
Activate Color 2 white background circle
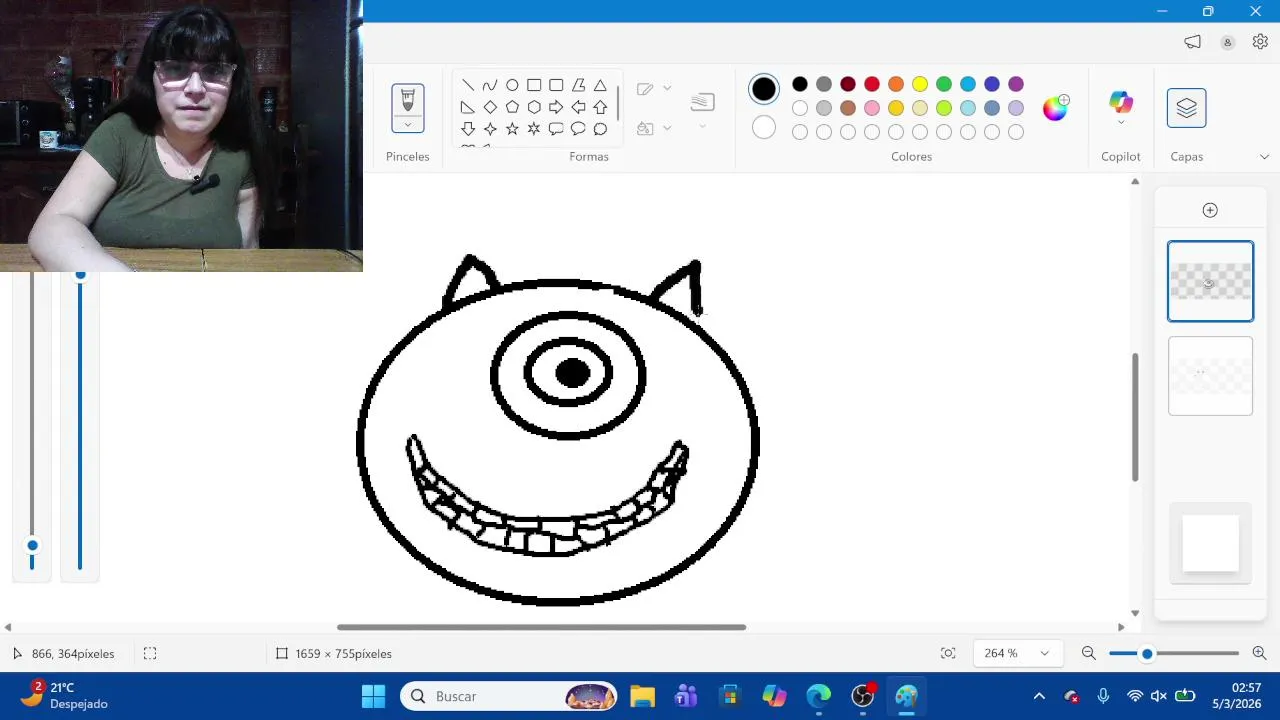coord(764,128)
